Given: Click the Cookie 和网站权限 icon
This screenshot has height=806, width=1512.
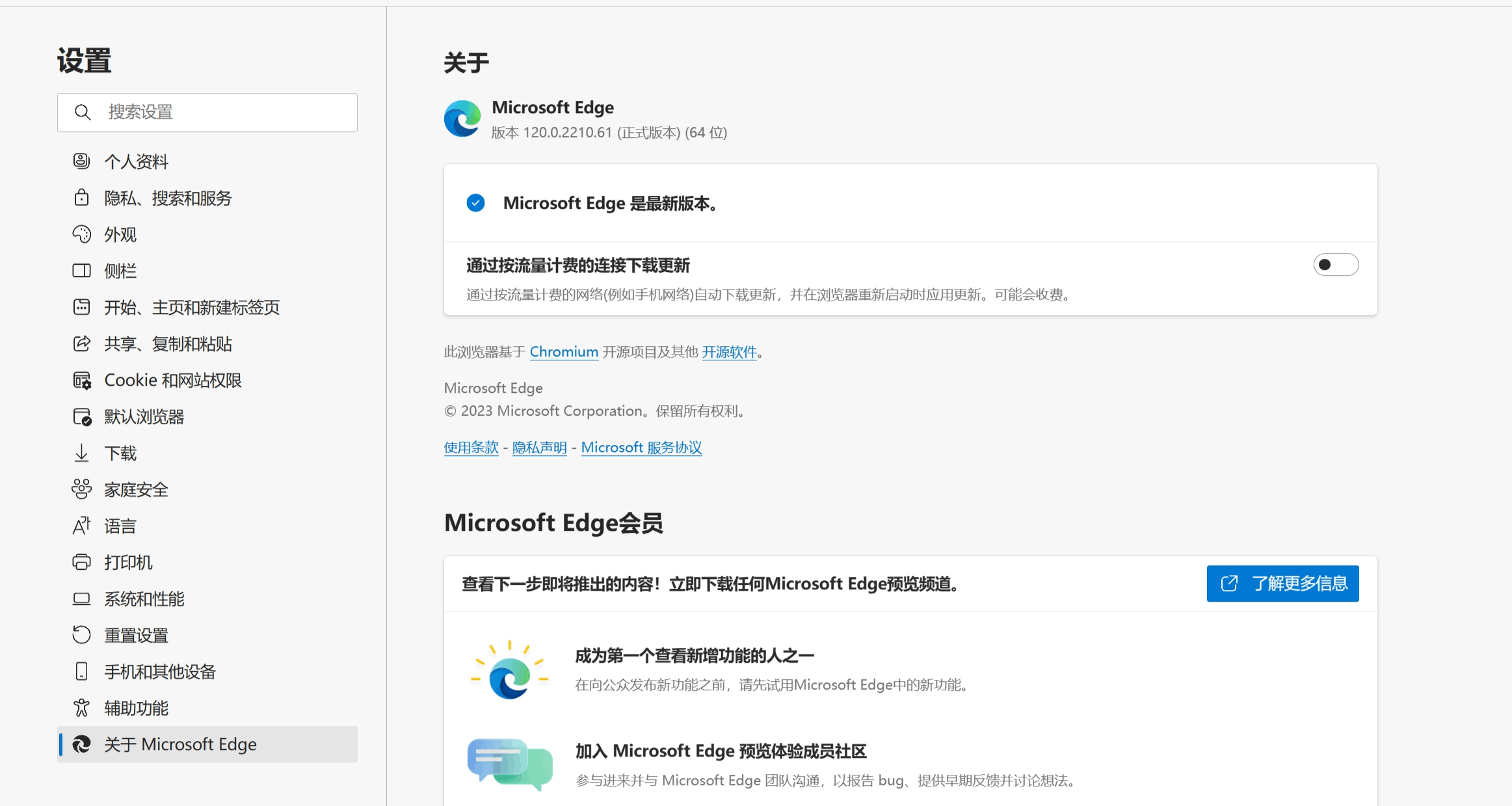Looking at the screenshot, I should [82, 380].
